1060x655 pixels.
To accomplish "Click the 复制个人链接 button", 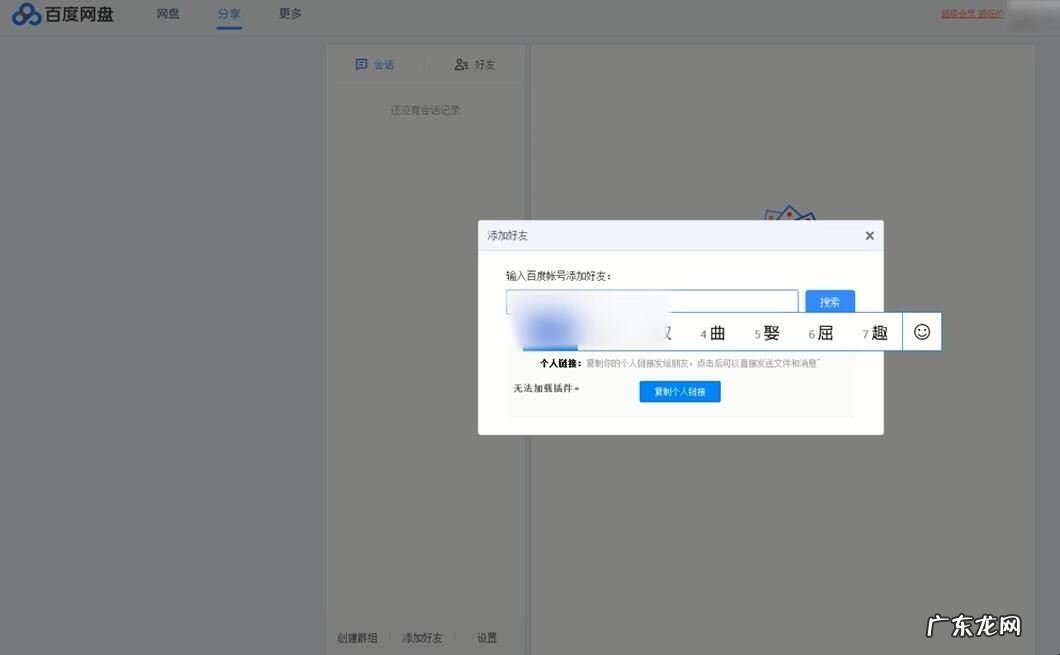I will [679, 391].
